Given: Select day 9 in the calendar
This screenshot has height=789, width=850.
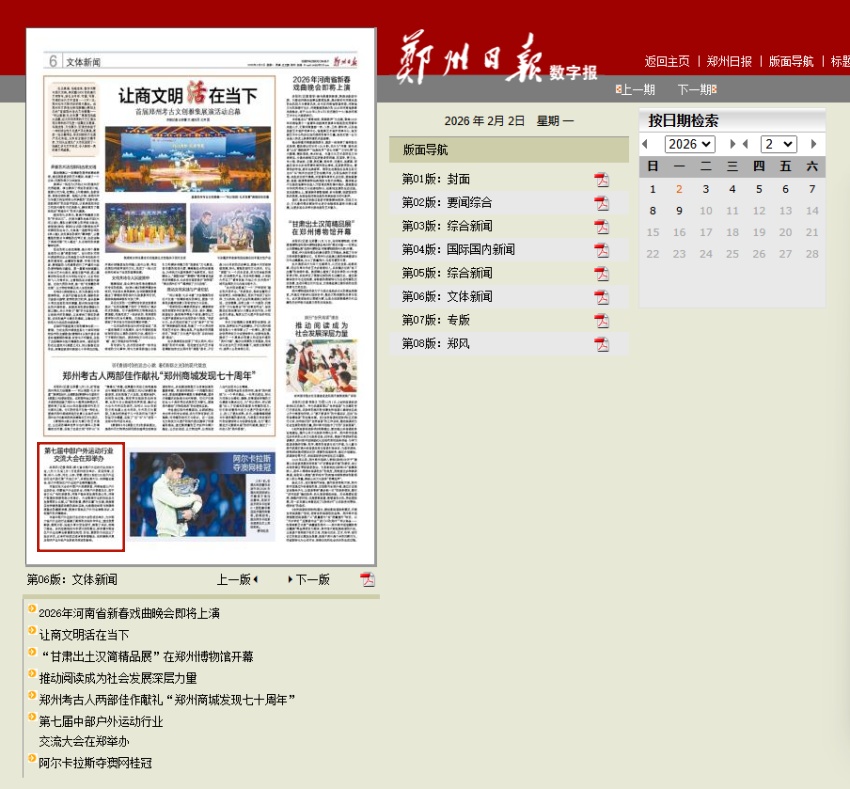Looking at the screenshot, I should [x=679, y=211].
